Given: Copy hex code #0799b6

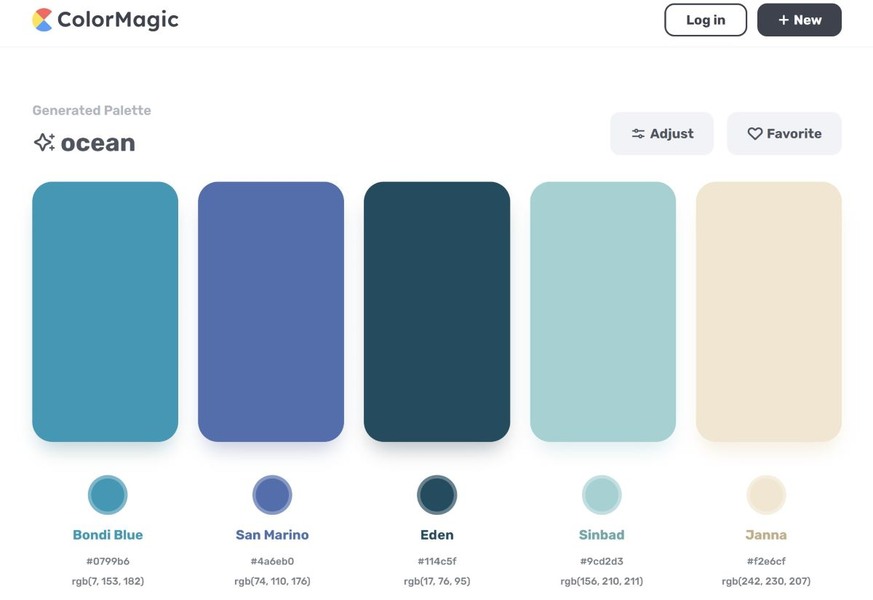Looking at the screenshot, I should (x=107, y=561).
